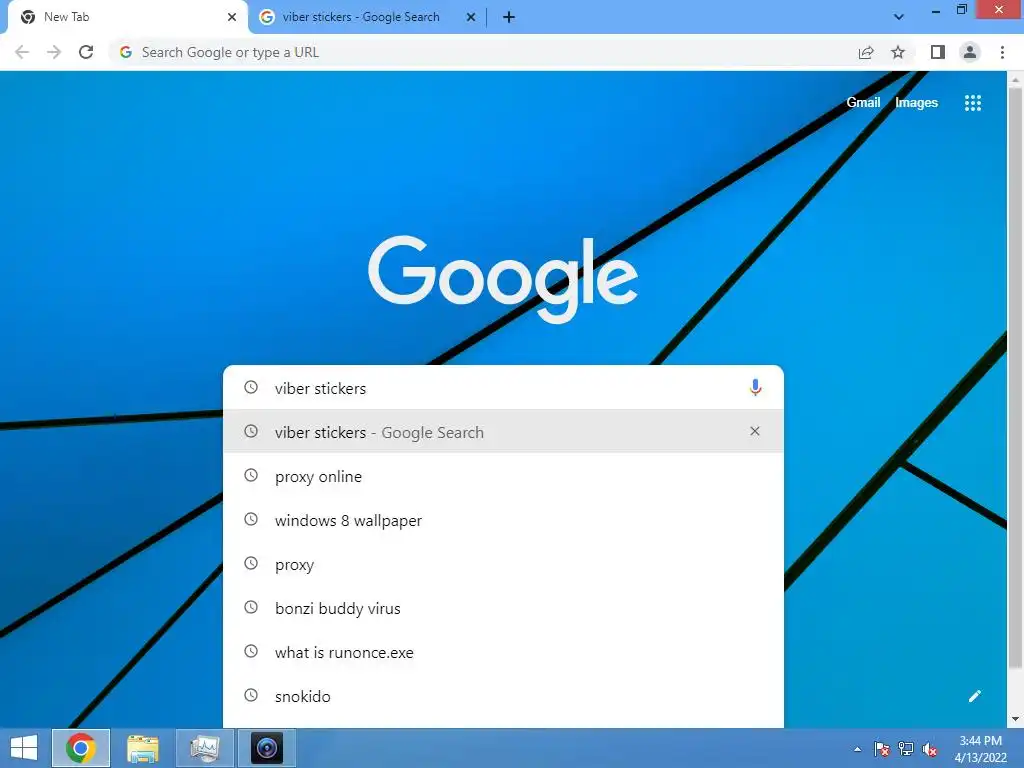Click the muted volume tray icon
Viewport: 1024px width, 768px height.
tap(930, 749)
